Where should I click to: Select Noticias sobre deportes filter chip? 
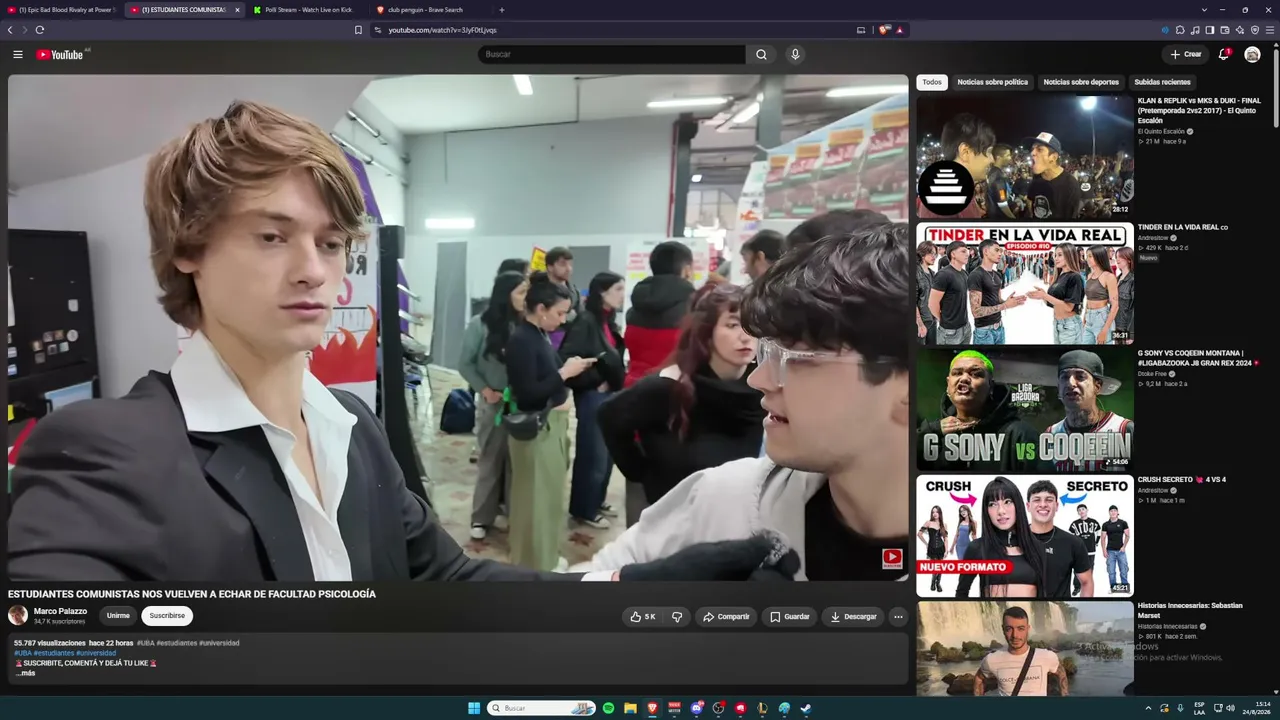(x=1081, y=82)
